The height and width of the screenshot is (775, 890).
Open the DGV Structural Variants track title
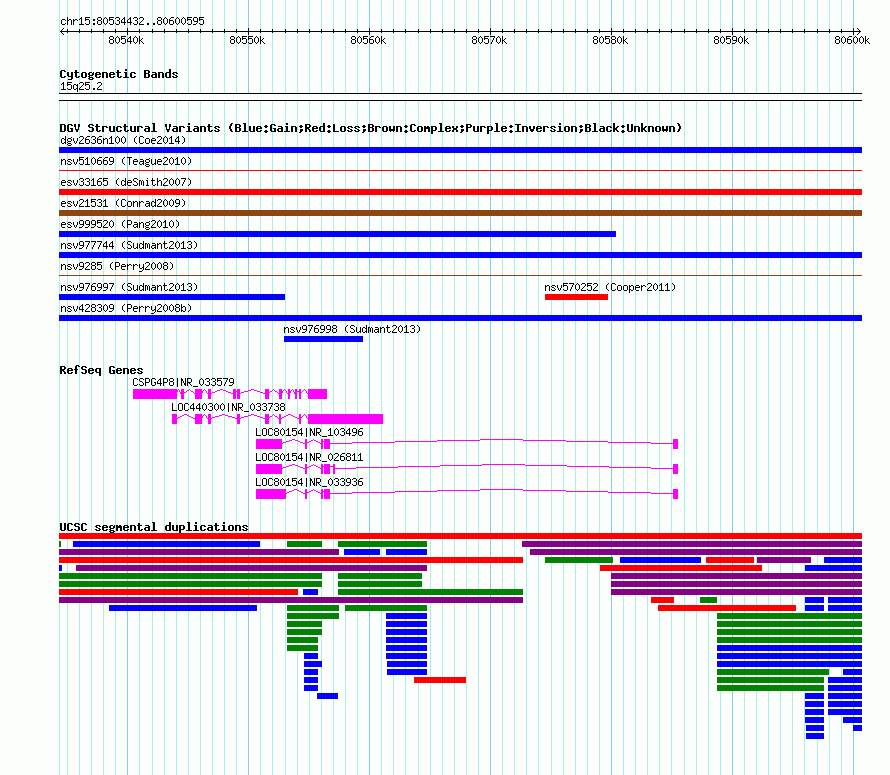pos(371,128)
